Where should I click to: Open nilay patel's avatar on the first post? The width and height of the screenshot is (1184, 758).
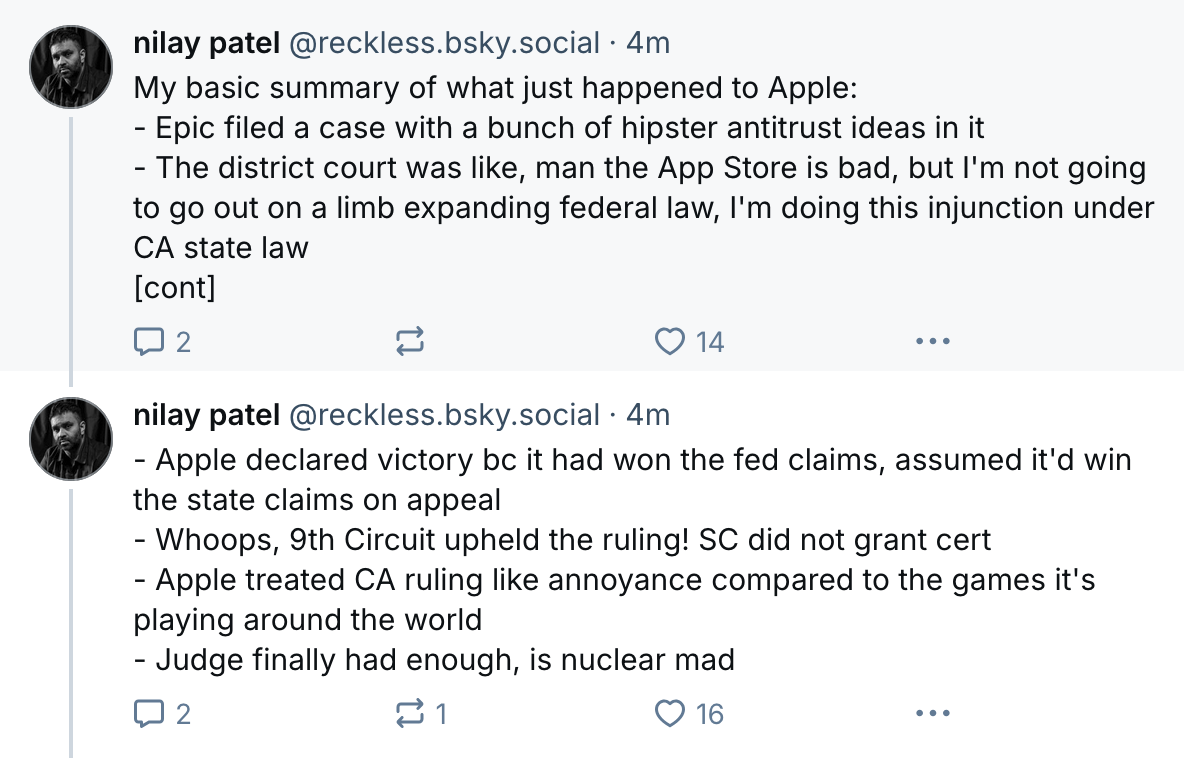coord(71,67)
